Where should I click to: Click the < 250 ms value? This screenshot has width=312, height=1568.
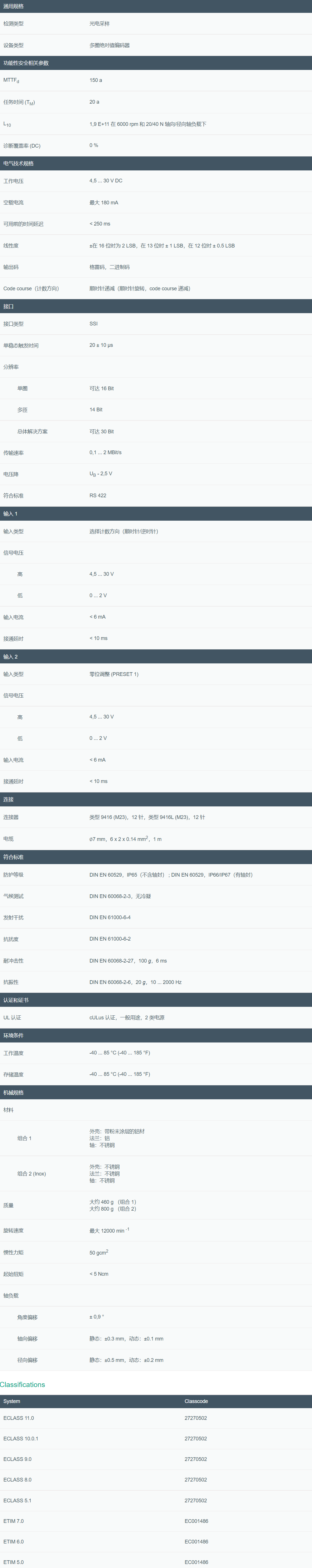point(100,224)
